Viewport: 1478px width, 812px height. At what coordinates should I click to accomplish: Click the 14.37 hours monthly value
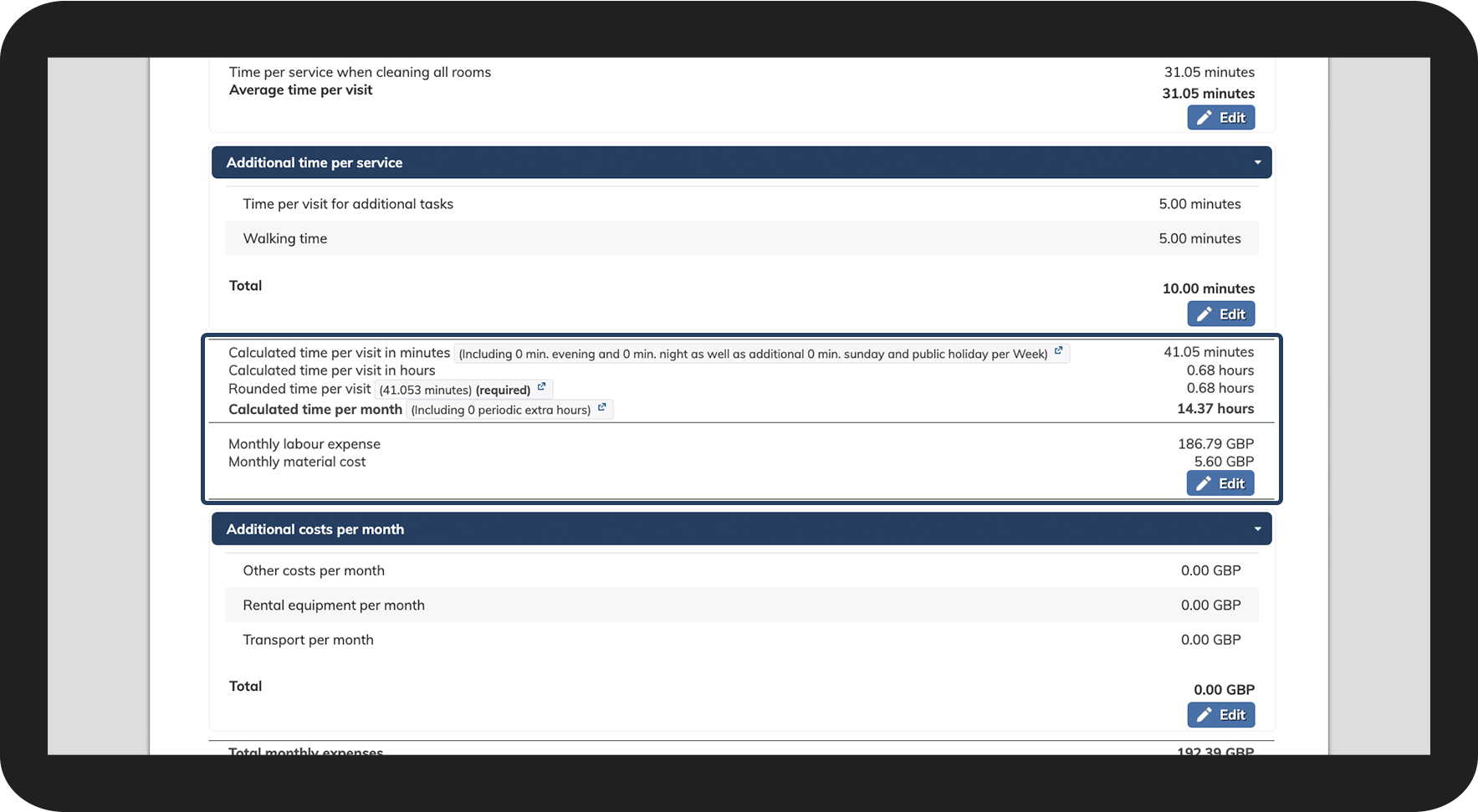(1215, 409)
